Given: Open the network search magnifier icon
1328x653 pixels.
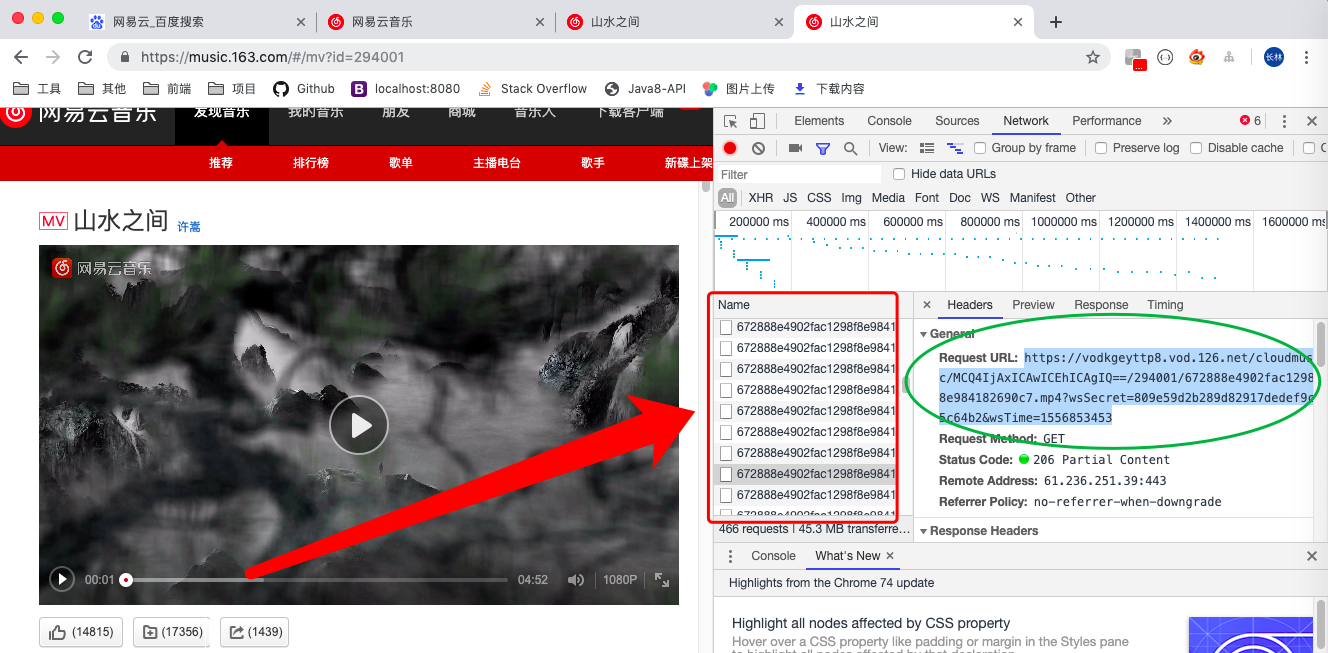Looking at the screenshot, I should (x=850, y=148).
